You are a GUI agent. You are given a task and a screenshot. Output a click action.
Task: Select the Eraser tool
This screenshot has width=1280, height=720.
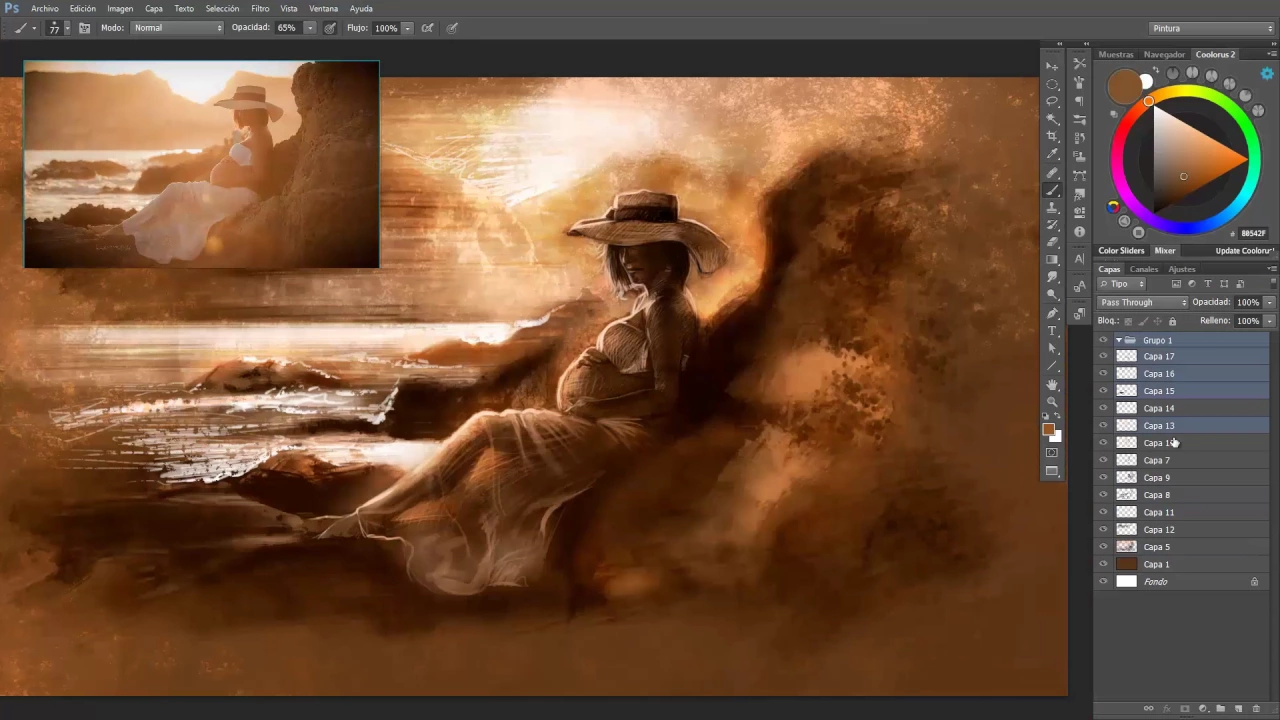point(1052,242)
